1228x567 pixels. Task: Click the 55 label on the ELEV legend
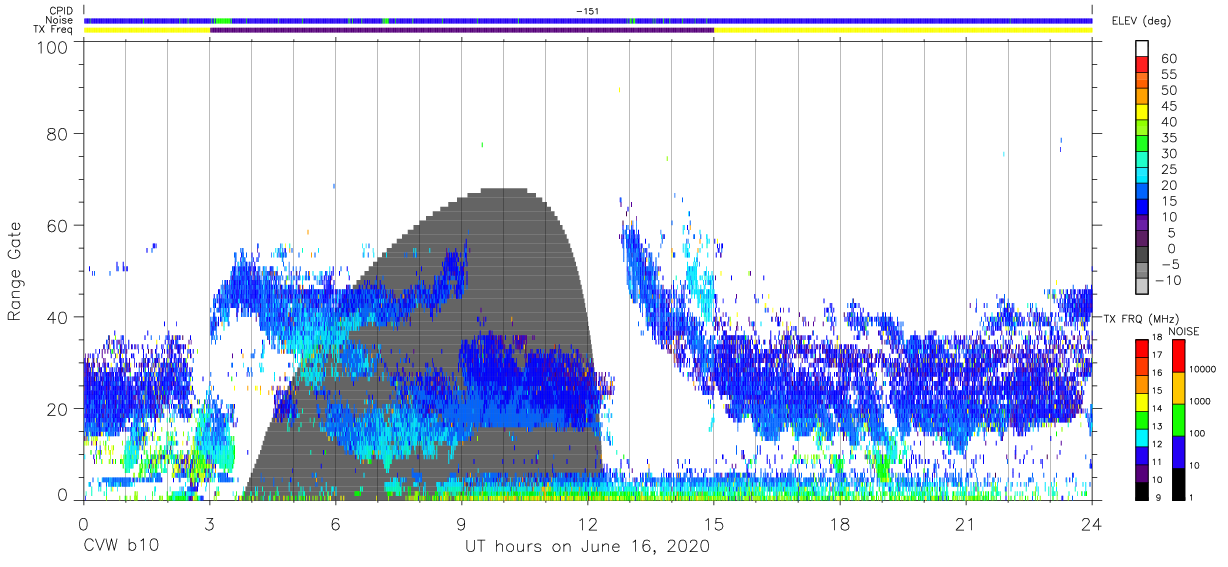click(x=1168, y=74)
